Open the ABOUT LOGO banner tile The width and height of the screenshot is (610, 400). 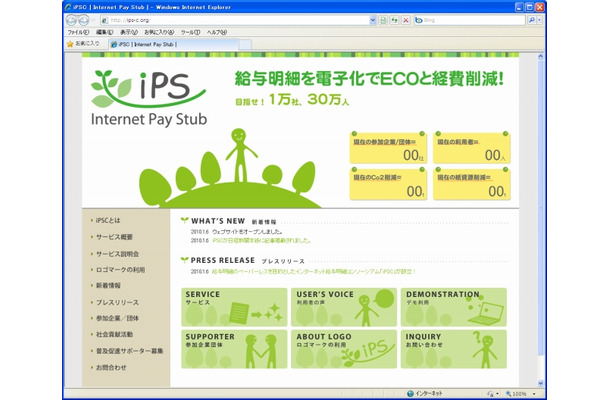point(344,349)
